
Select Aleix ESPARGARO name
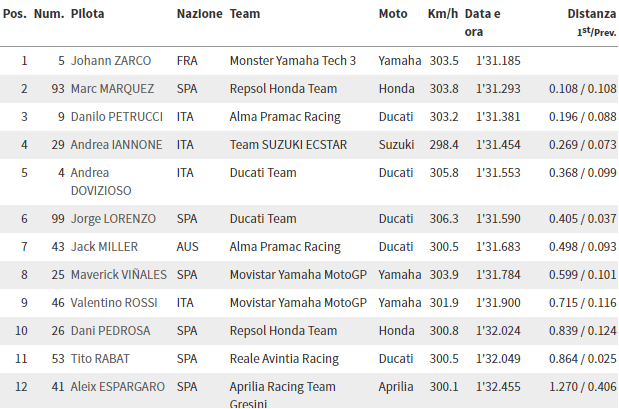pos(117,387)
